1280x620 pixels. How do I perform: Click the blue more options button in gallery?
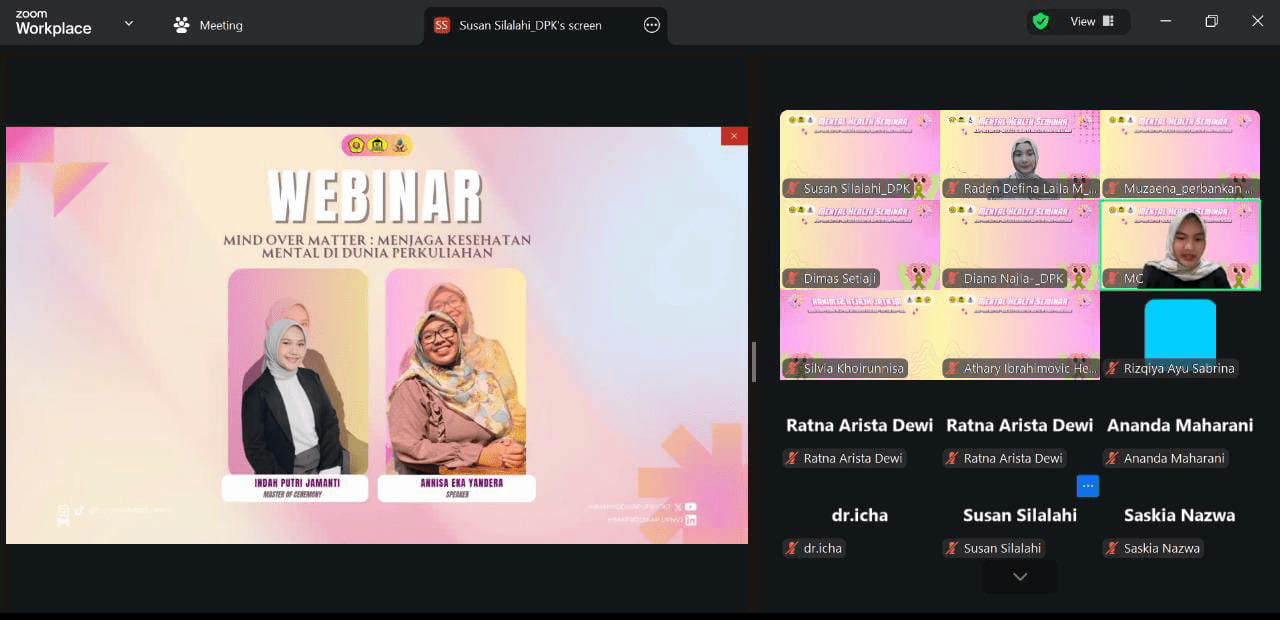(x=1088, y=486)
